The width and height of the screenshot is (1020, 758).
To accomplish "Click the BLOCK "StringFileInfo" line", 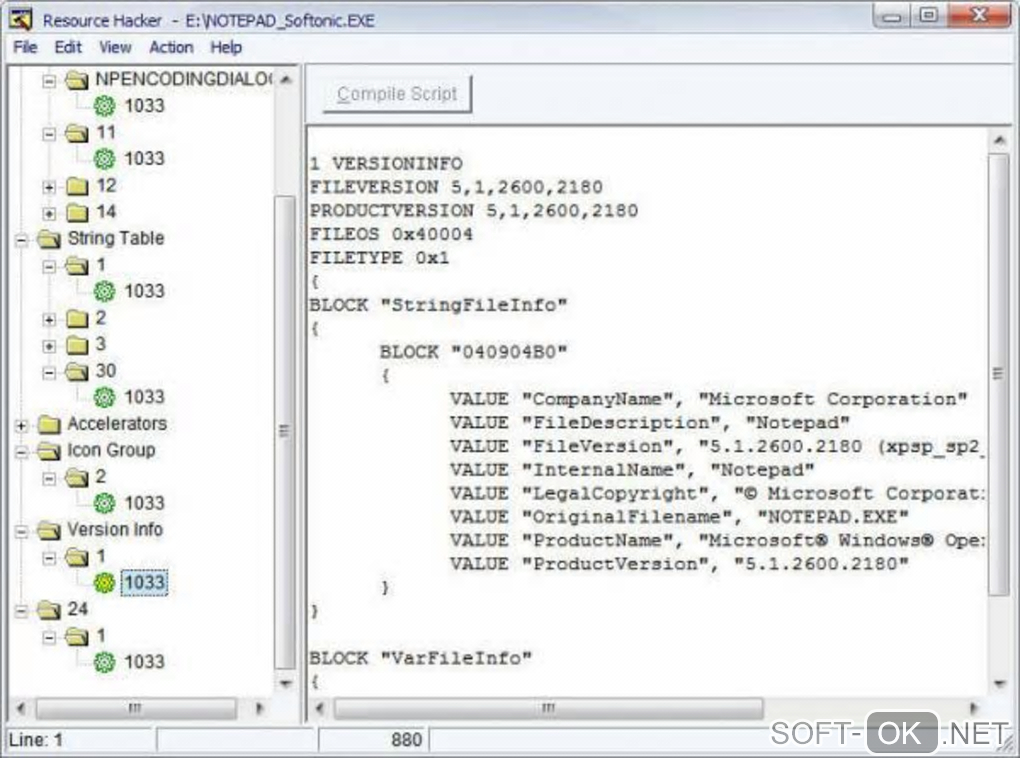I will 438,305.
